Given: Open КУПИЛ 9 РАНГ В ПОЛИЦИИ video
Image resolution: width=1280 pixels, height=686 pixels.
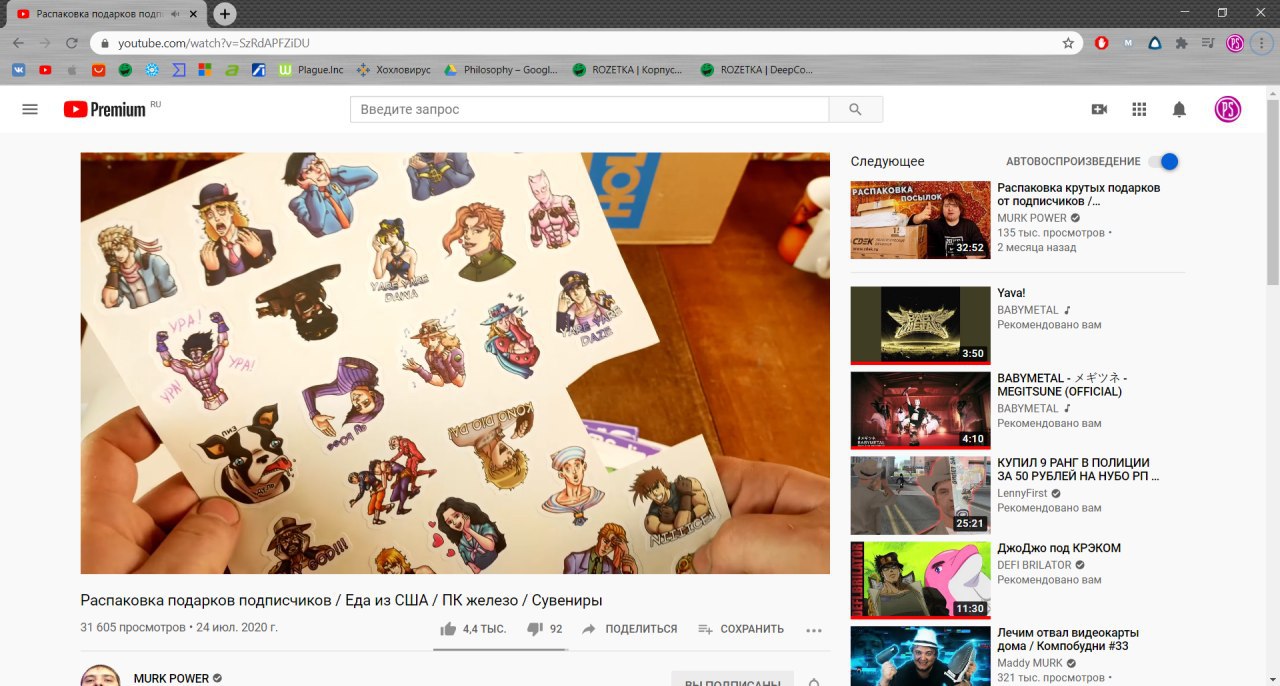Looking at the screenshot, I should pos(1078,470).
